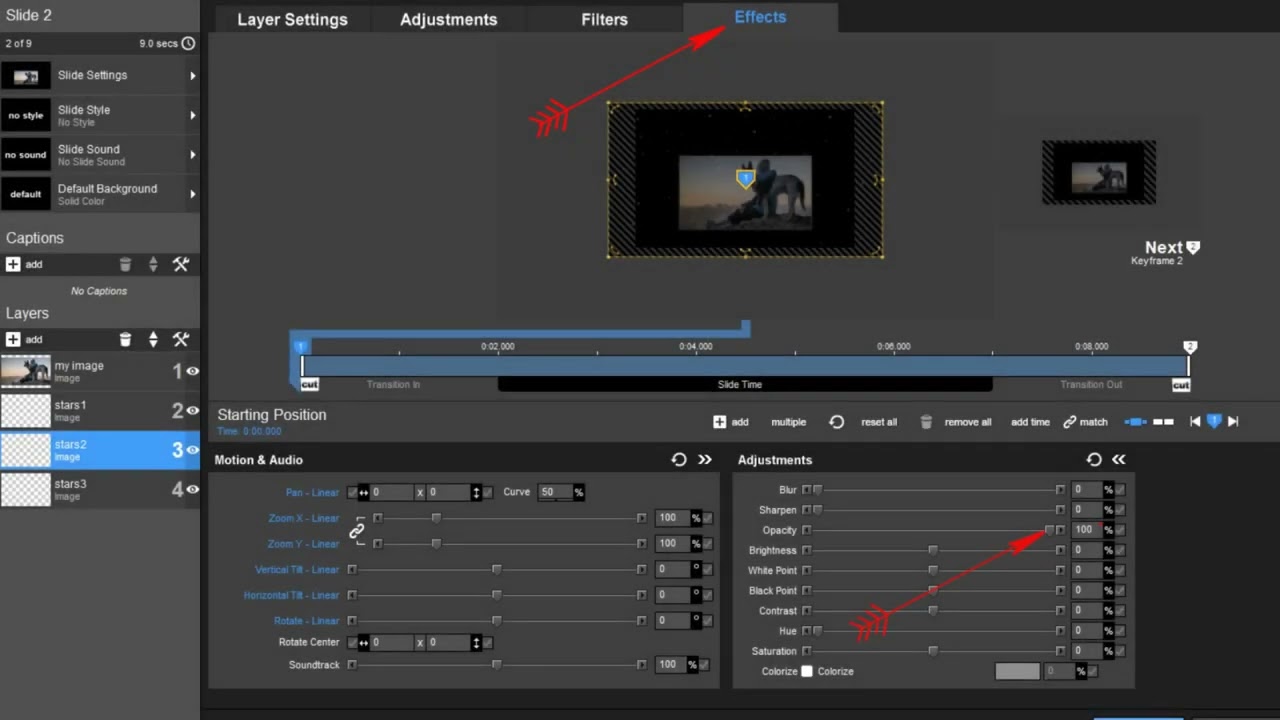Open Pan - Linear motion type menu

click(x=312, y=492)
